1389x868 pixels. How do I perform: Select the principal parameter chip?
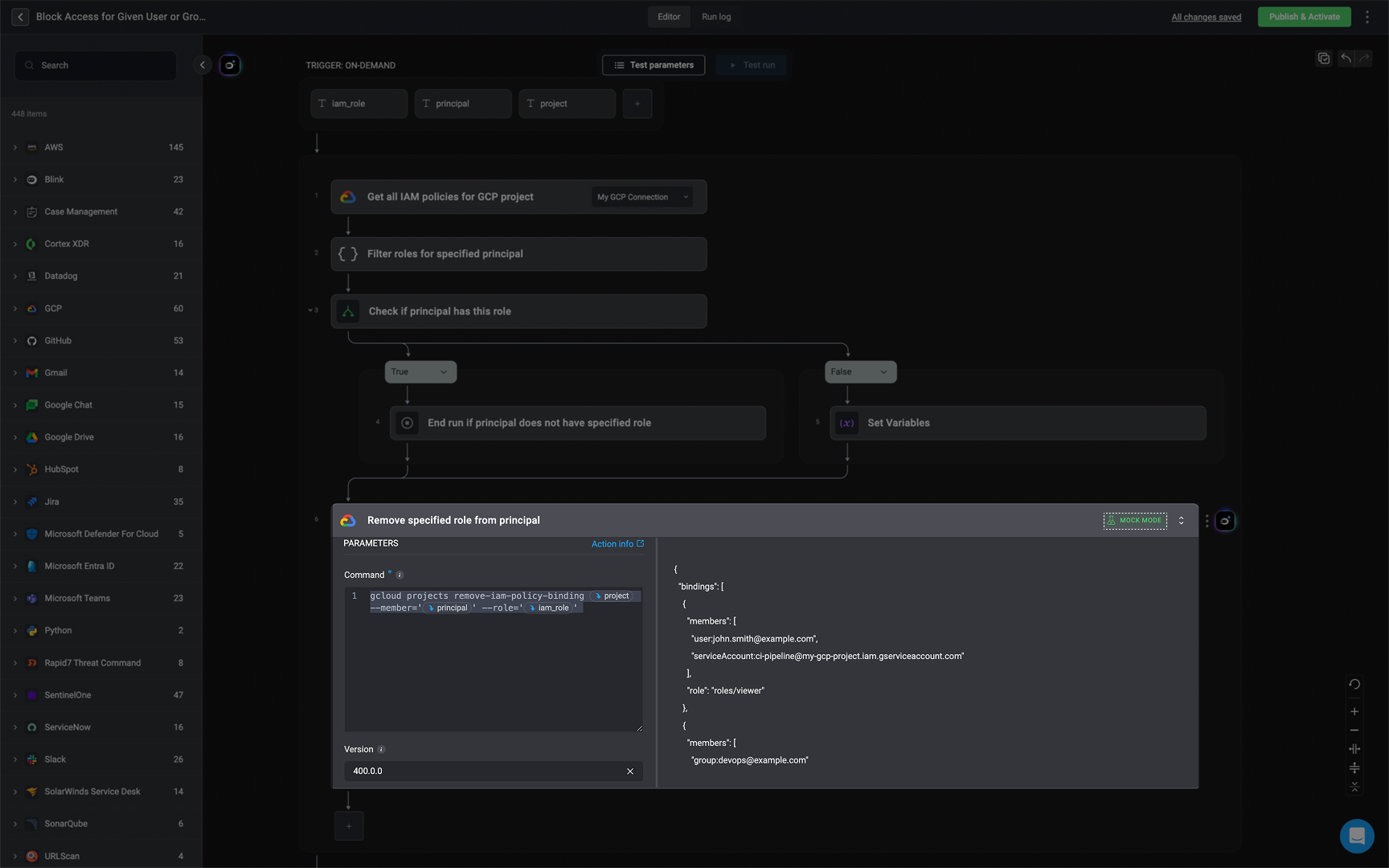[463, 104]
